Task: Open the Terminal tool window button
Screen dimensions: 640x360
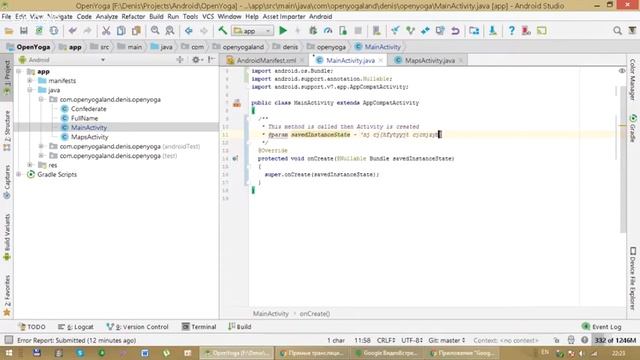Action: (x=199, y=327)
